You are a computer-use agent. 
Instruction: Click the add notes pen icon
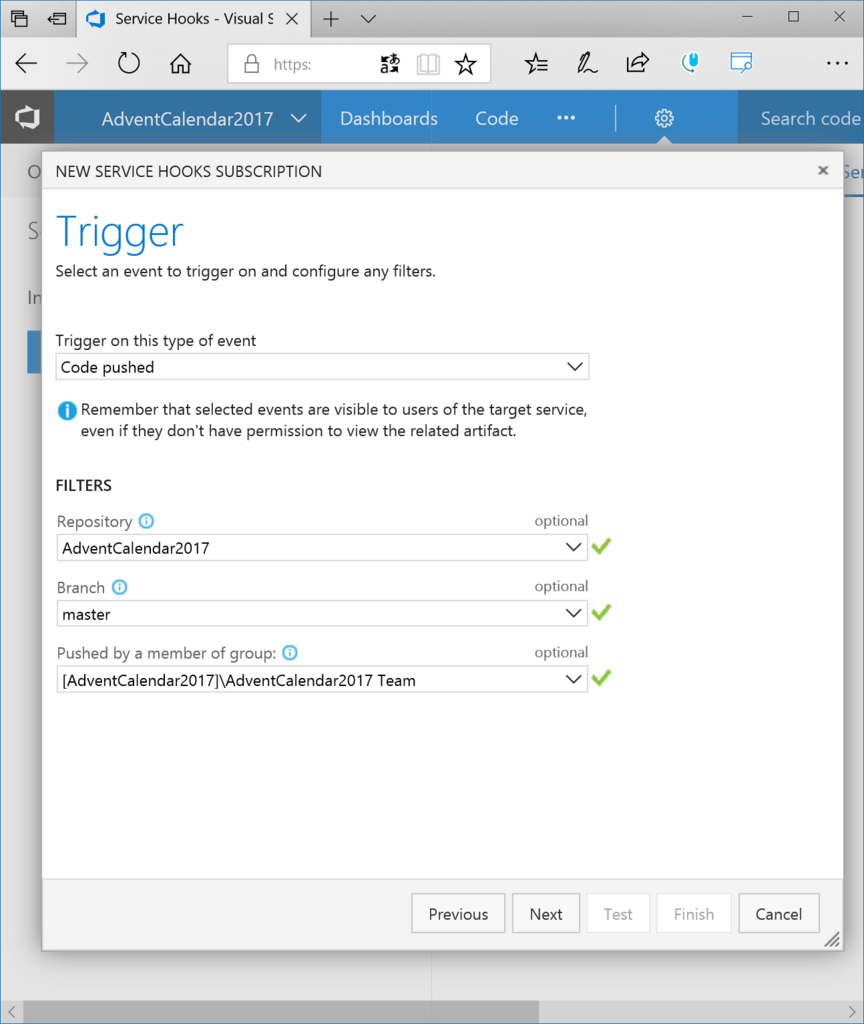586,63
